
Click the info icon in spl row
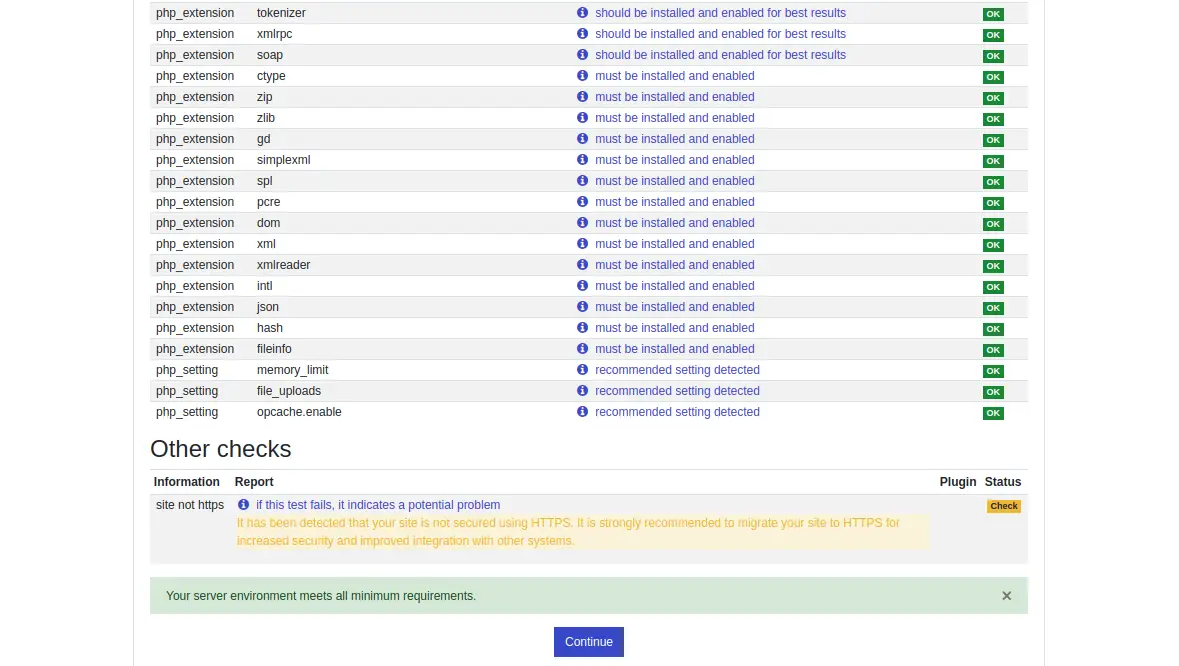[582, 181]
